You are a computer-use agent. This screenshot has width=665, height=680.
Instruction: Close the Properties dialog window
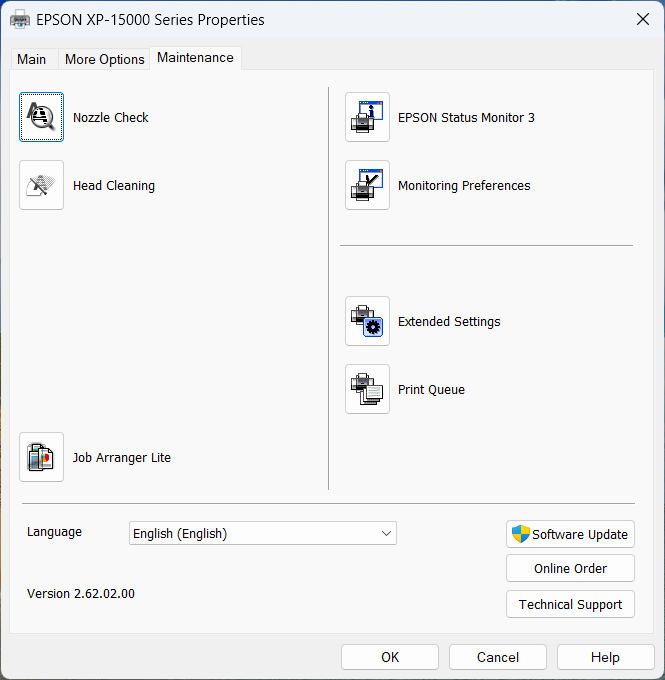642,20
